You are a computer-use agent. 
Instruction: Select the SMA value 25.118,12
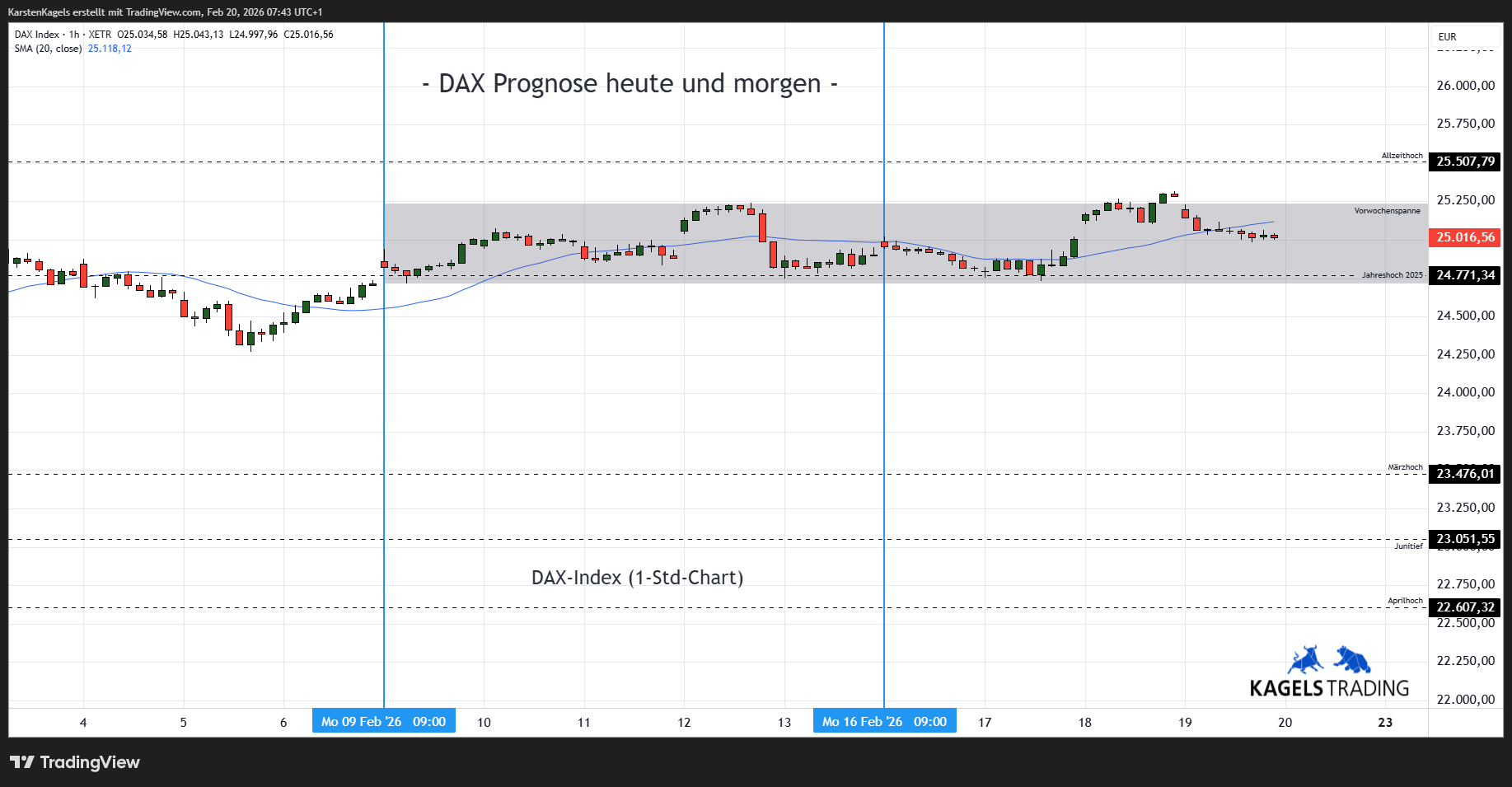[110, 49]
